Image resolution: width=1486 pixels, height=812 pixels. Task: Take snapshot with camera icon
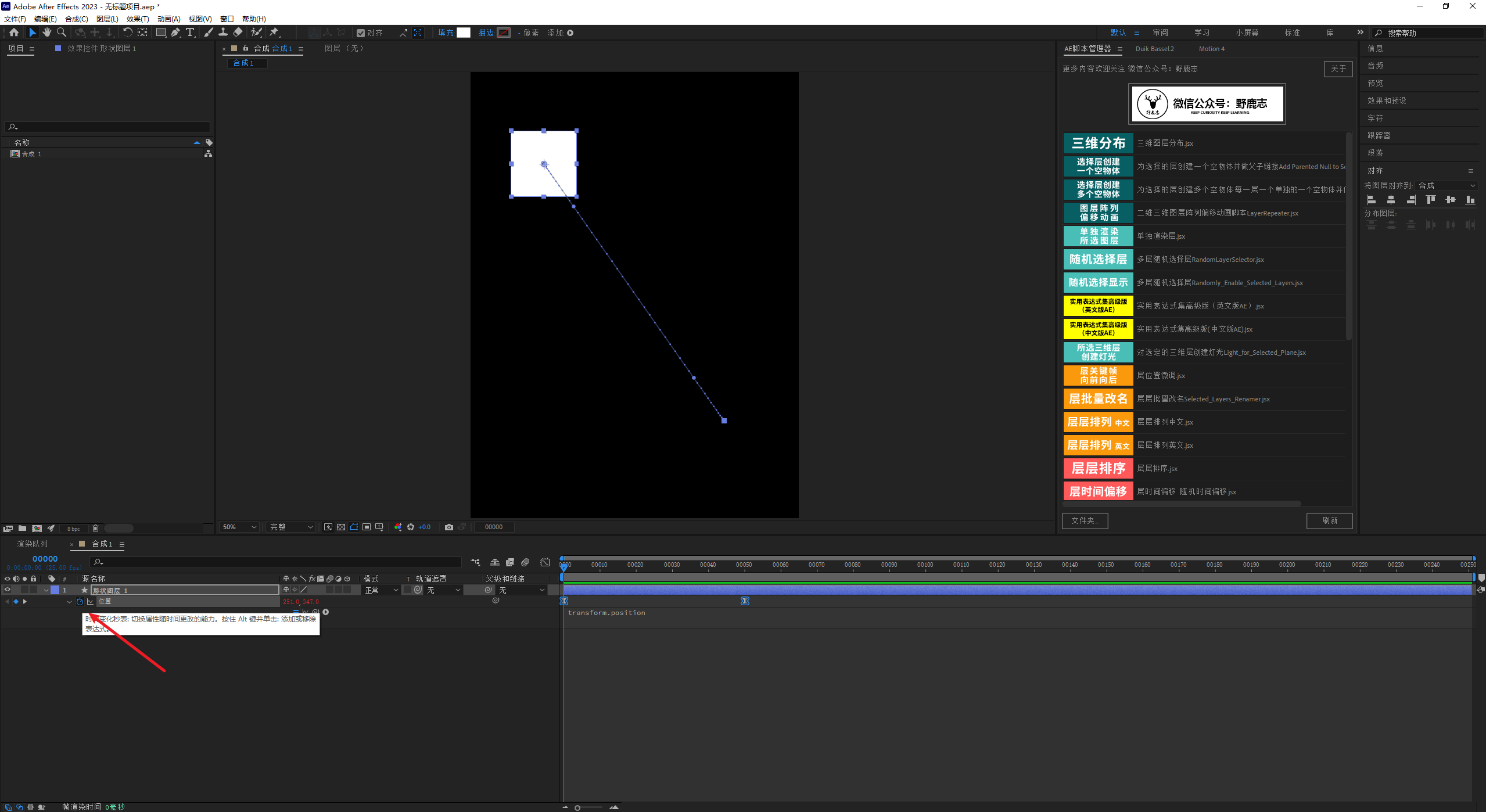pos(448,527)
